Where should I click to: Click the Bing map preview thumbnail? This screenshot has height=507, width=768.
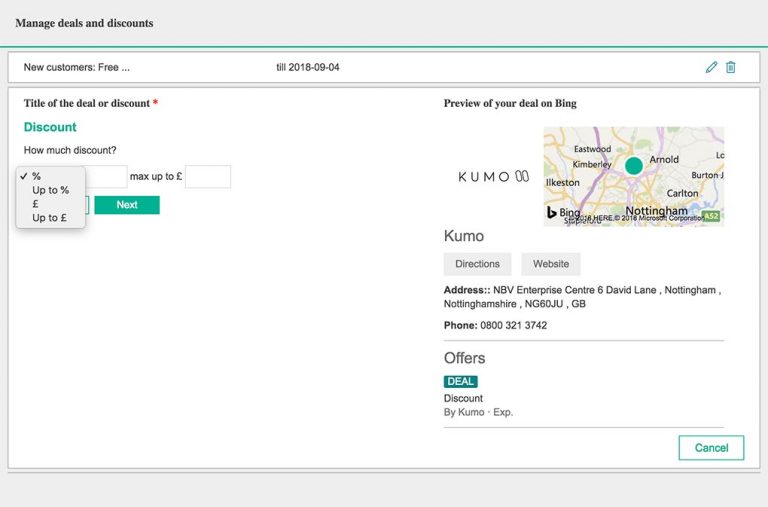634,176
